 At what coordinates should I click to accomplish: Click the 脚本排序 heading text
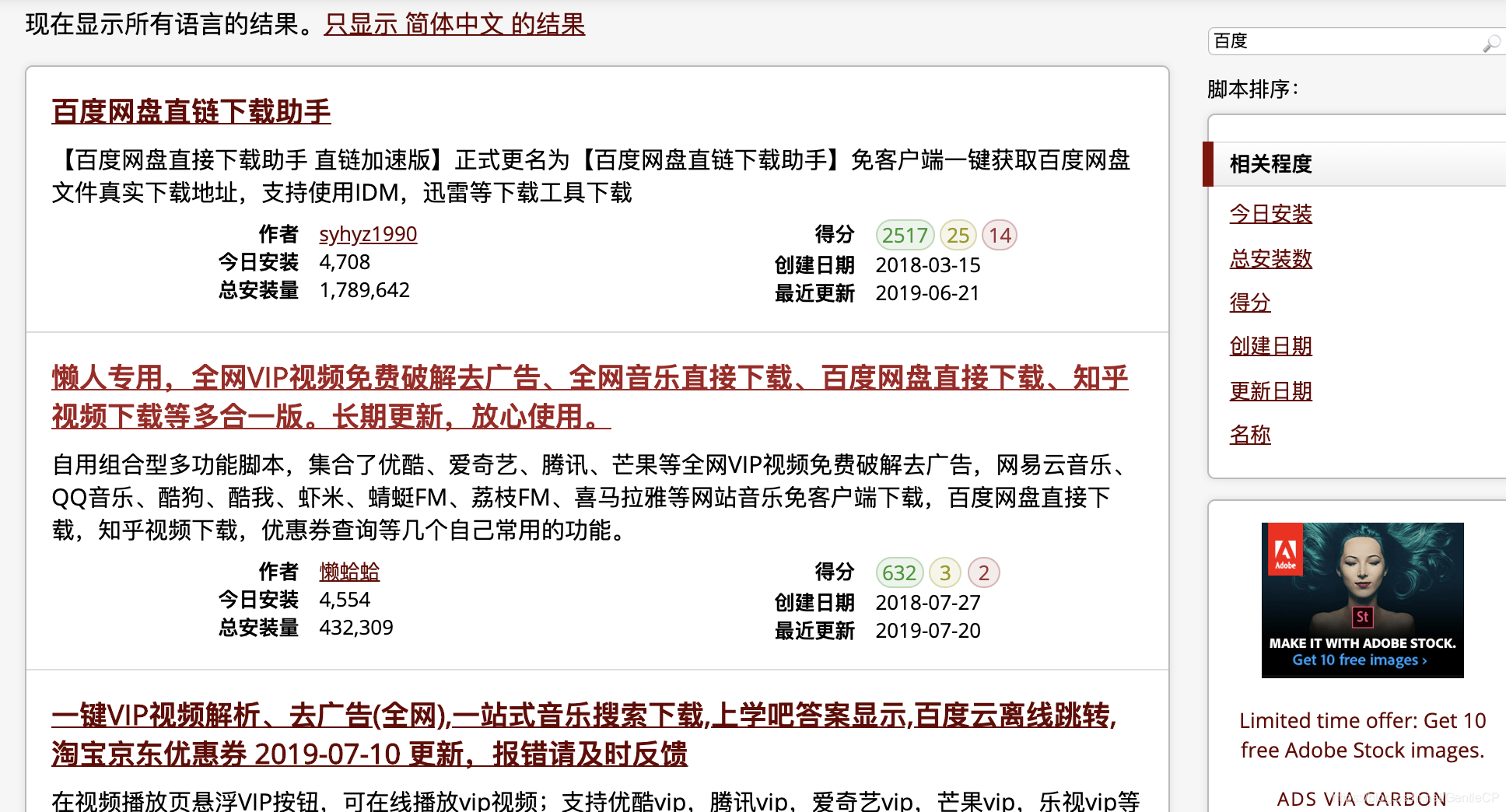coord(1253,89)
